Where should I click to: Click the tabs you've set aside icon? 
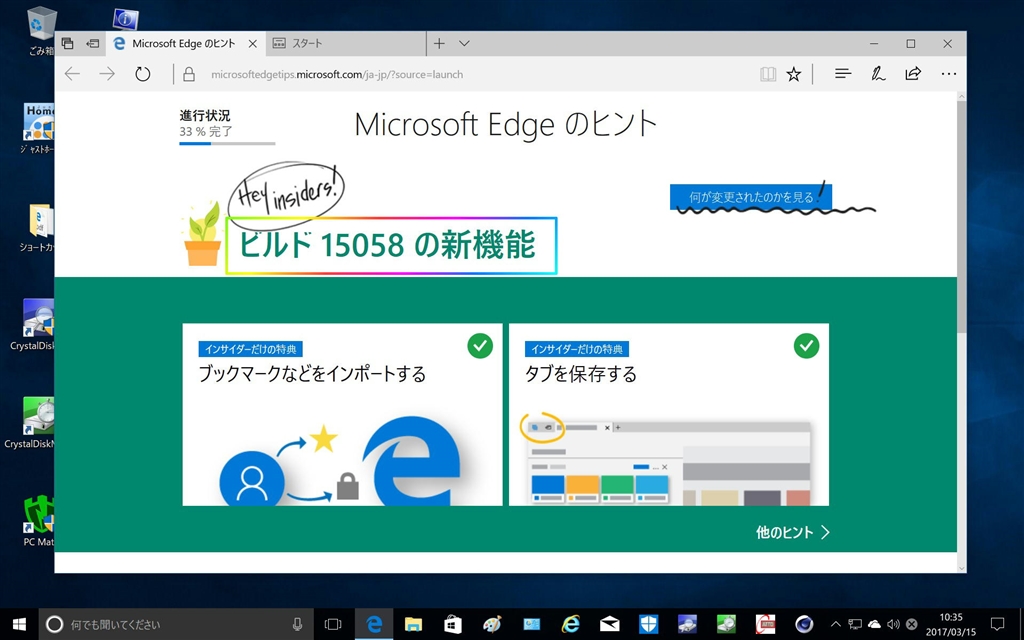pos(67,44)
